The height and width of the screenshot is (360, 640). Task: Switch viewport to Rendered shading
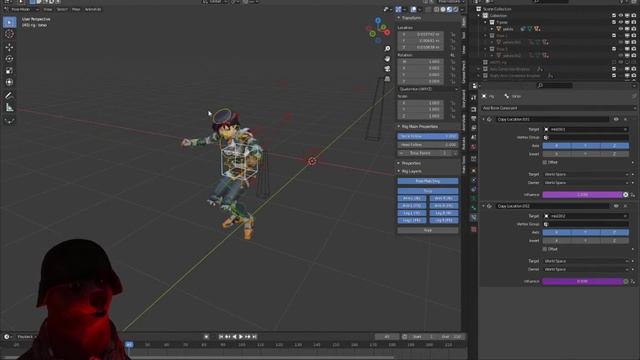[x=455, y=9]
